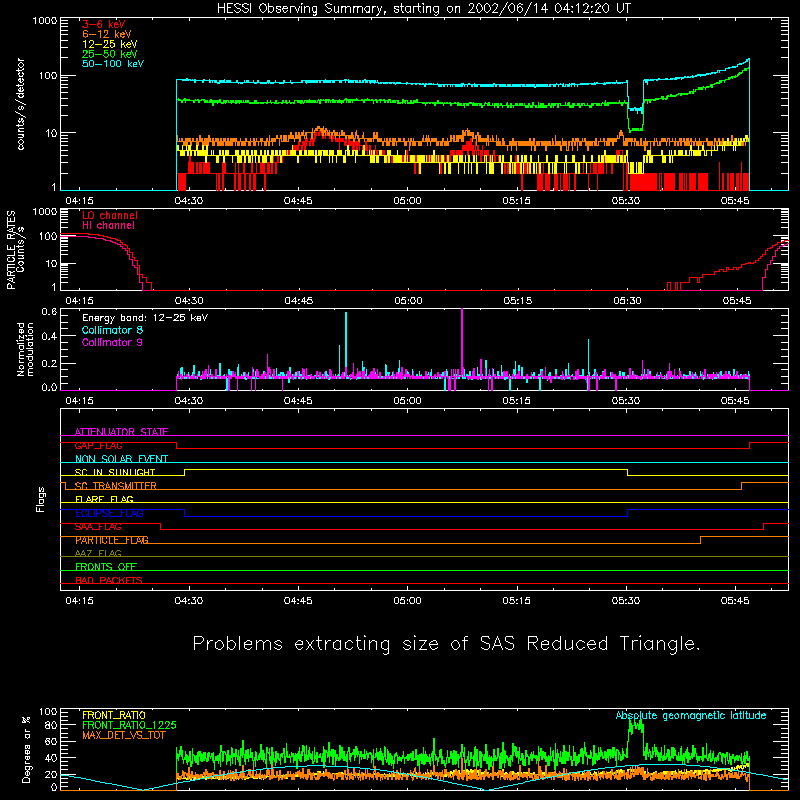Image resolution: width=800 pixels, height=800 pixels.
Task: Select the Collimator 9 legend label
Action: tap(112, 342)
